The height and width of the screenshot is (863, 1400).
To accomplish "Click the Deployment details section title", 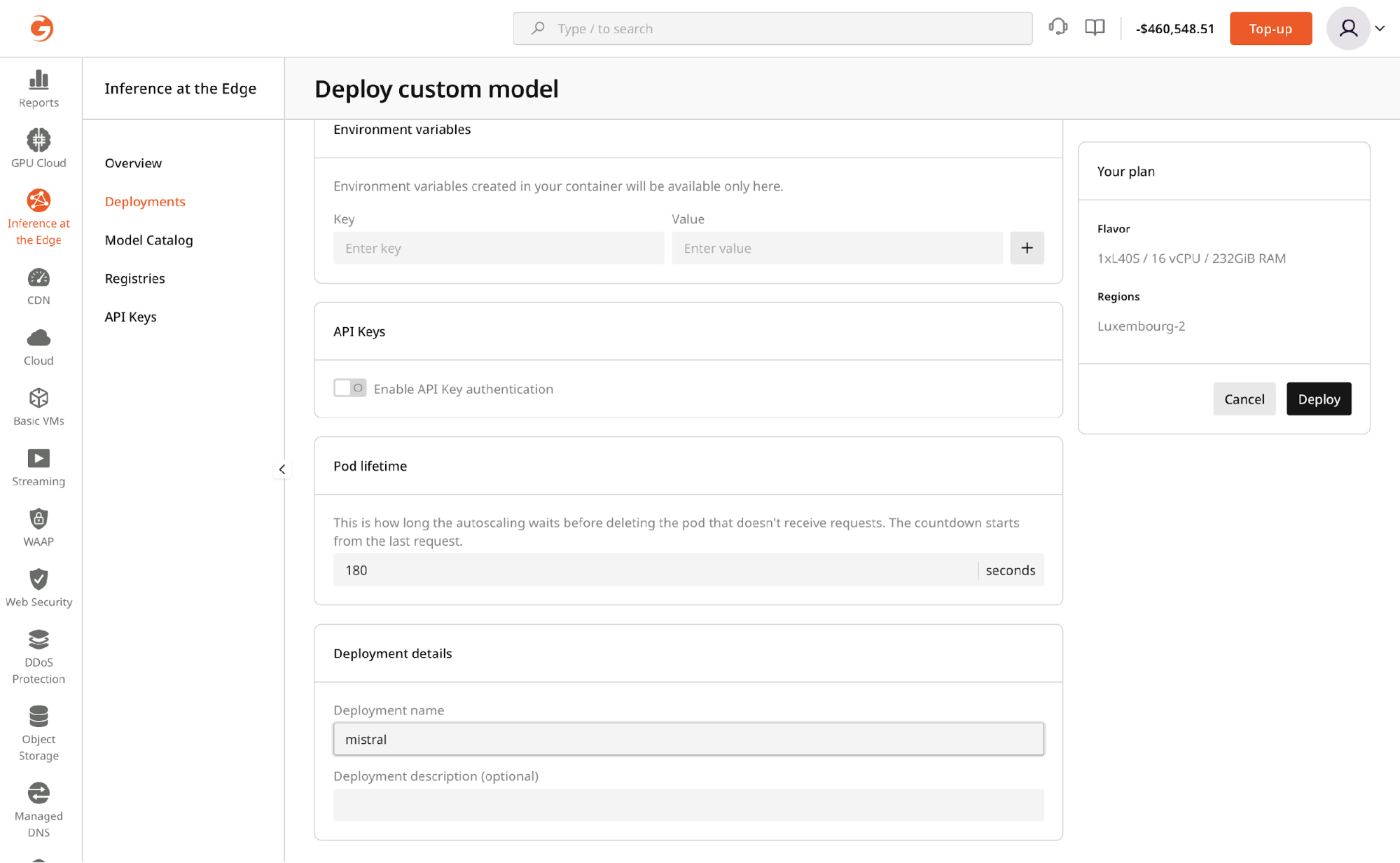I will tap(393, 654).
